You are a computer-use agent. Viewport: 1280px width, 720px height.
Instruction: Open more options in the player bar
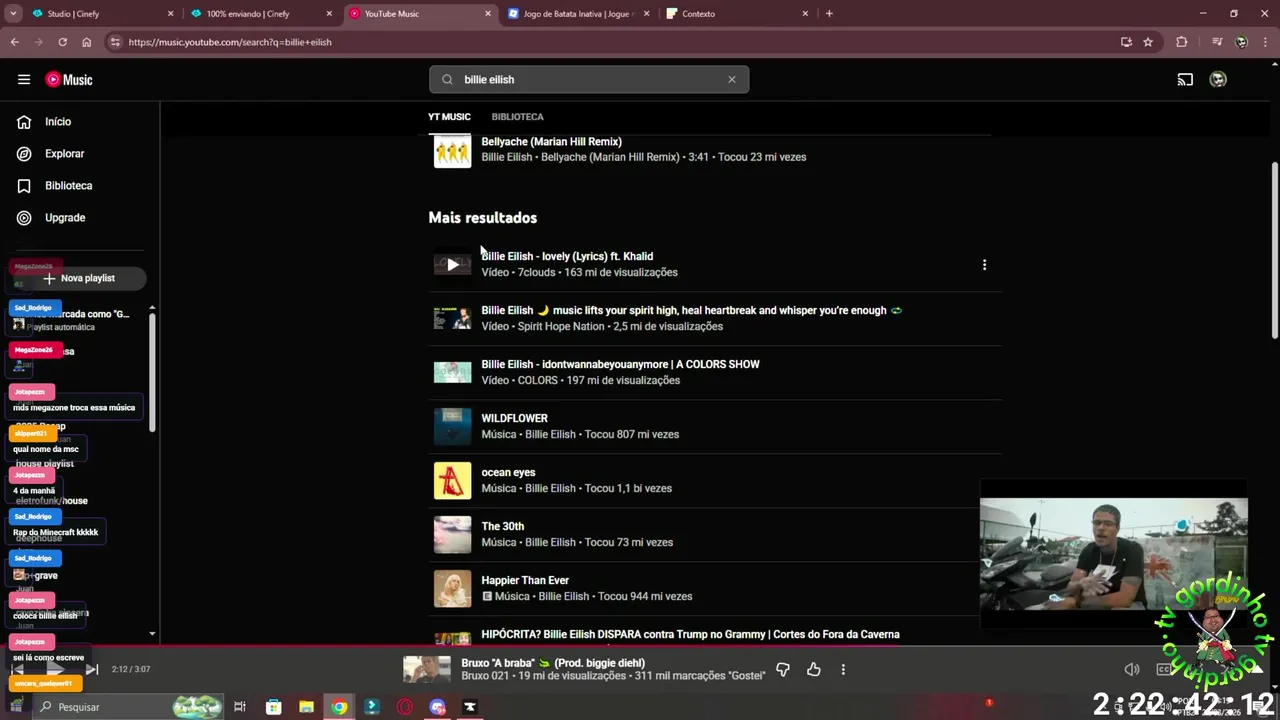click(843, 669)
